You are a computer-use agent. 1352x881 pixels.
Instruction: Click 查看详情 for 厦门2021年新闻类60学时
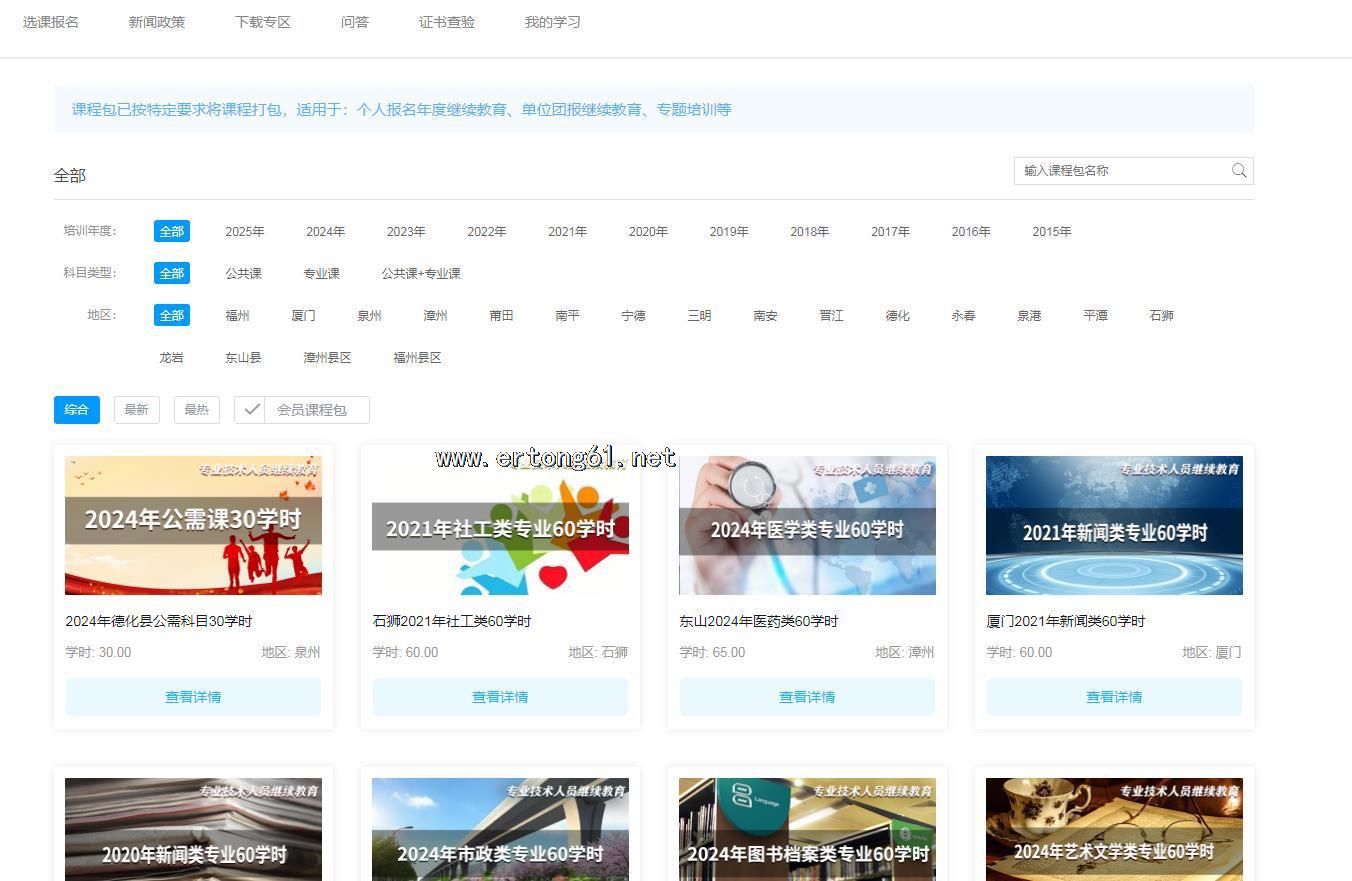1114,697
